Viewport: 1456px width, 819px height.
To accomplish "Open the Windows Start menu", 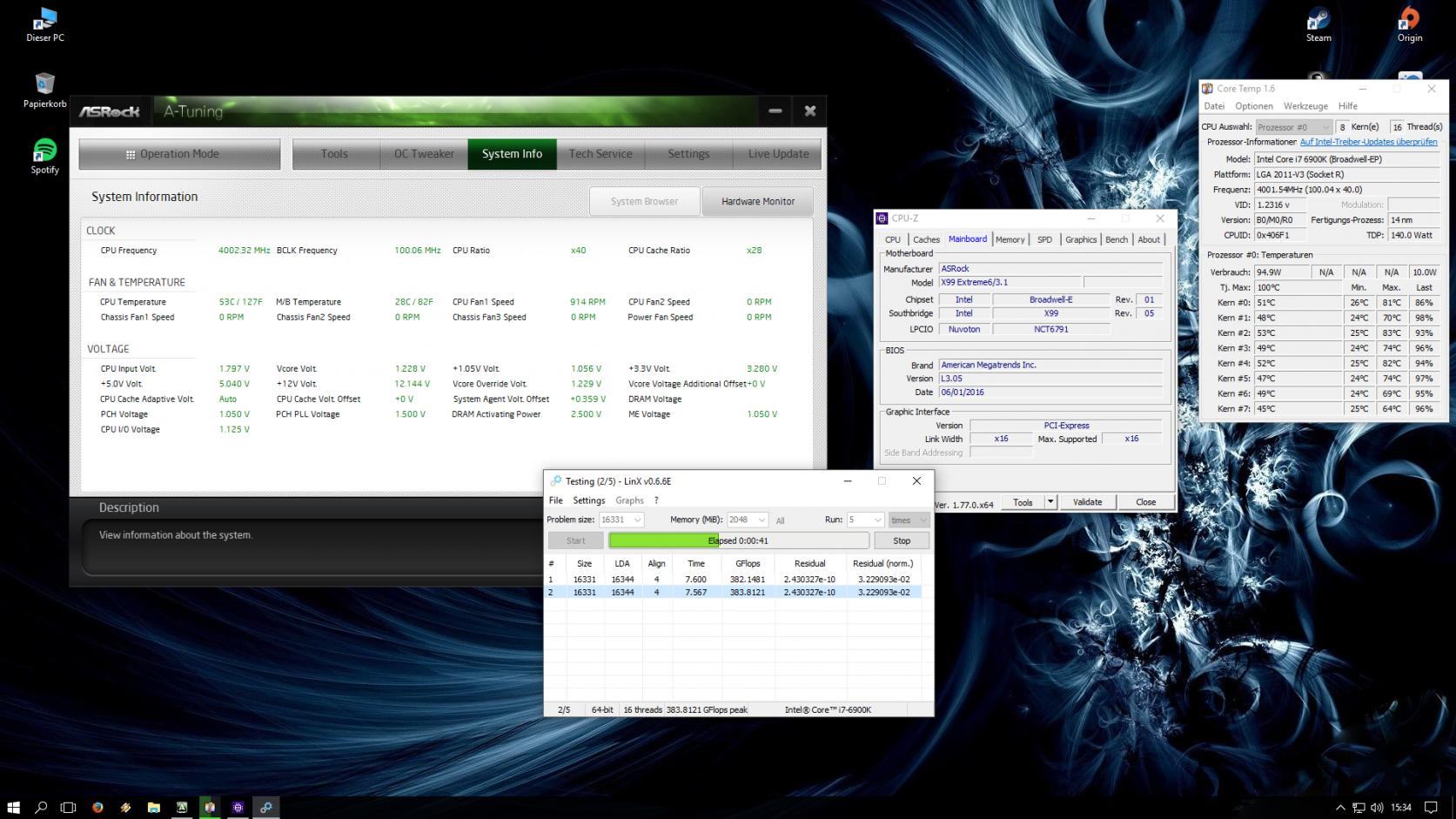I will (14, 807).
